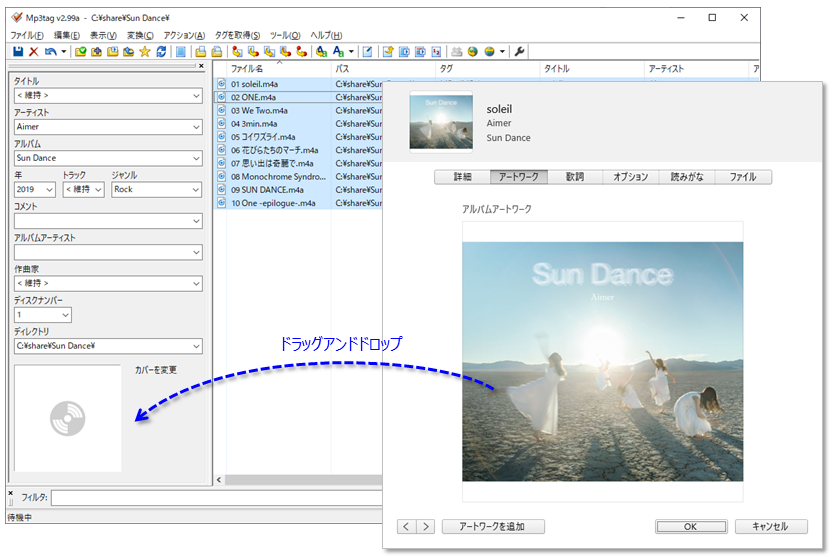The height and width of the screenshot is (557, 833).
Task: Open the 編集(E) menu
Action: pyautogui.click(x=66, y=35)
